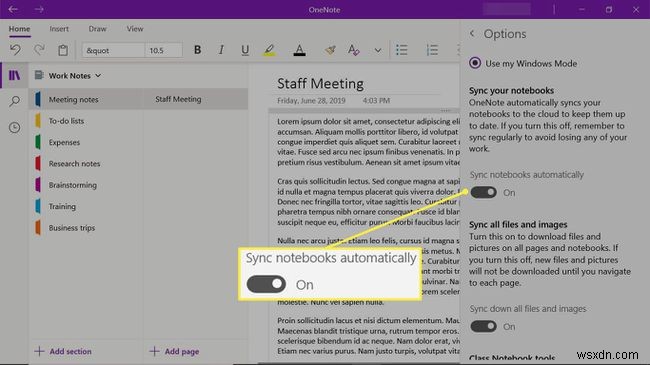Screen dimensions: 650x365
Task: Click the Friday, June 28, 2019 date
Action: click(311, 100)
